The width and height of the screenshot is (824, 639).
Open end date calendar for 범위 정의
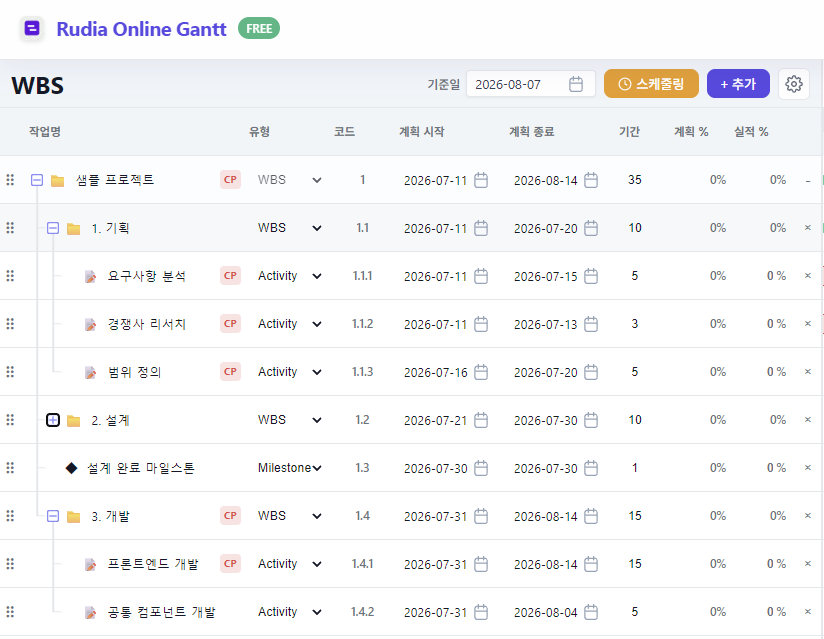(x=591, y=372)
